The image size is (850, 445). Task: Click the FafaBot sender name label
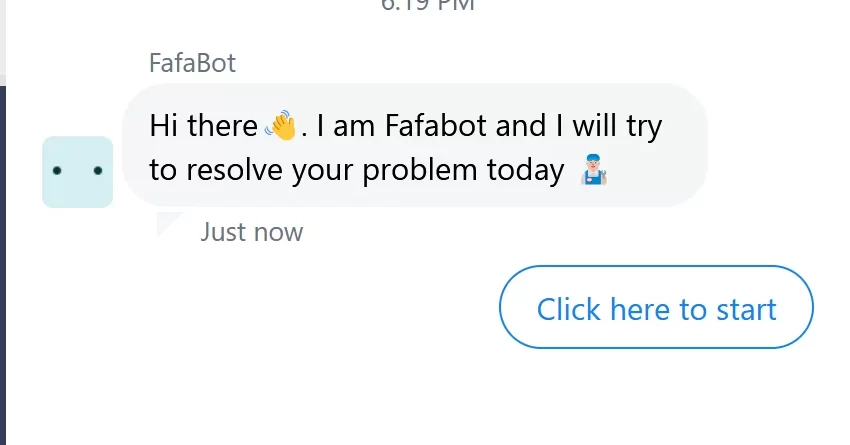(x=192, y=63)
